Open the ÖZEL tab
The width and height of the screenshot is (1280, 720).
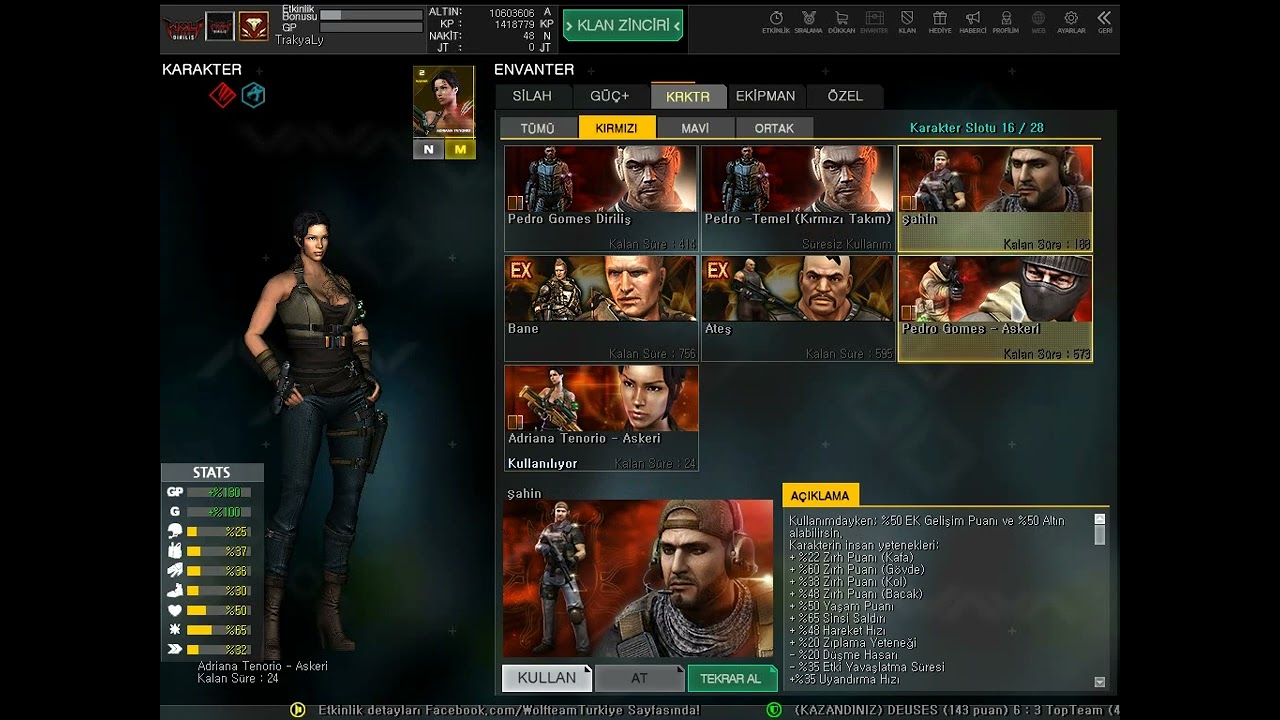[x=845, y=96]
